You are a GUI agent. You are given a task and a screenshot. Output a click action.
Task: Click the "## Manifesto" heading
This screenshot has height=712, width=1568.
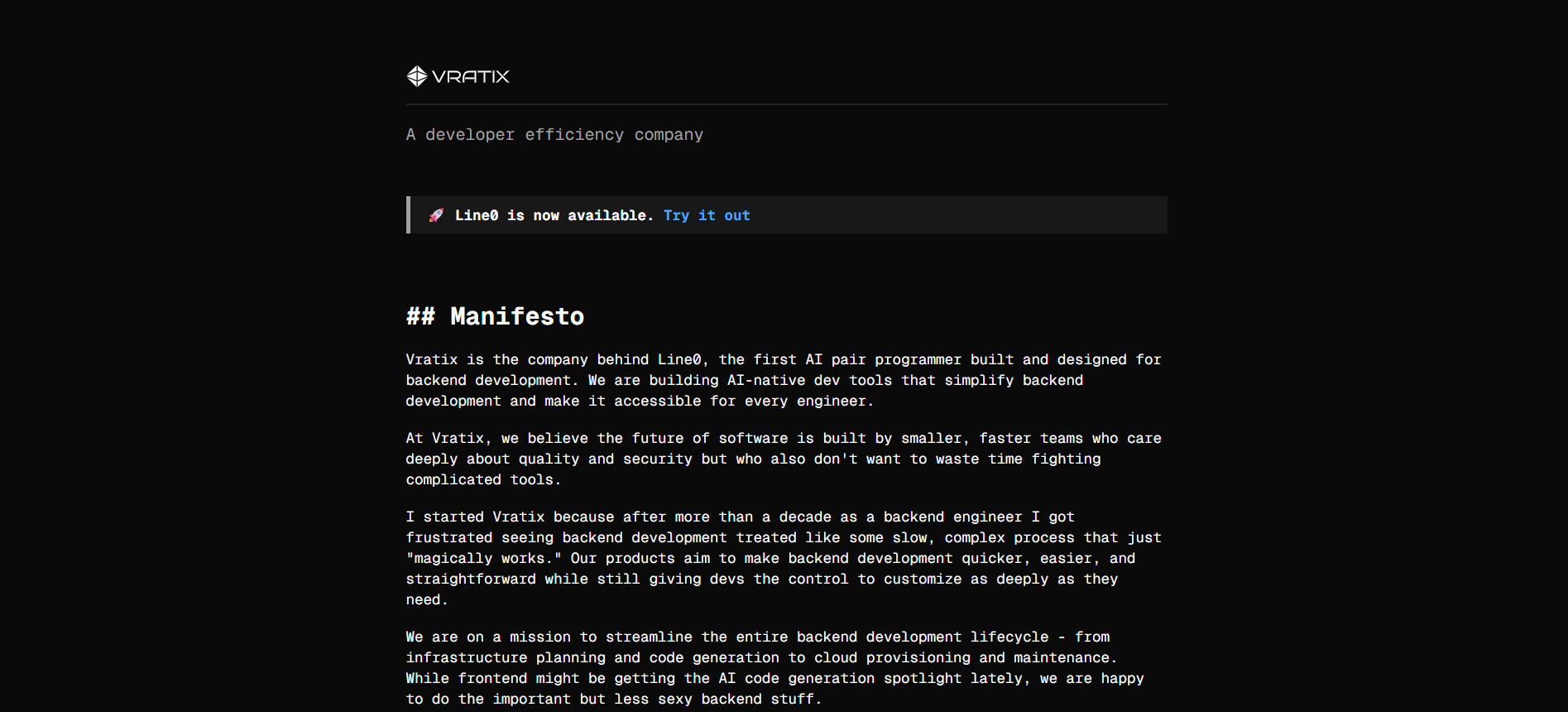point(495,316)
